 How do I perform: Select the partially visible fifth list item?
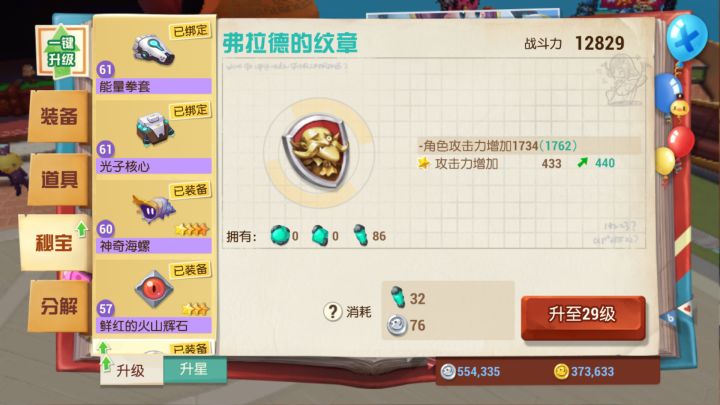coord(154,348)
